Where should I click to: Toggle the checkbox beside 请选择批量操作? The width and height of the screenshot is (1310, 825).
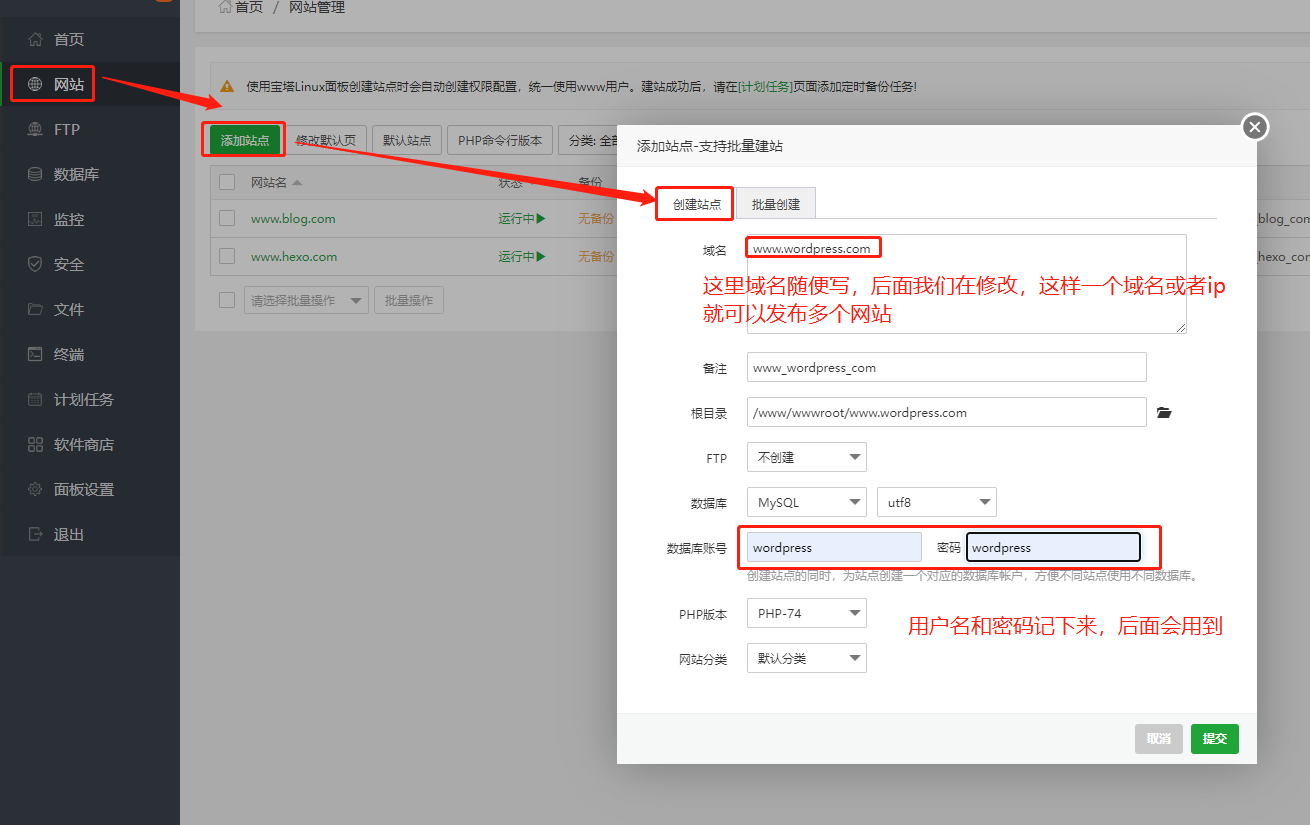[227, 300]
